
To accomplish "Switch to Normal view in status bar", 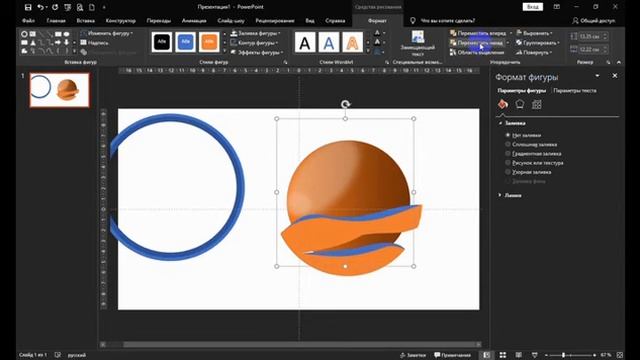I will point(487,355).
